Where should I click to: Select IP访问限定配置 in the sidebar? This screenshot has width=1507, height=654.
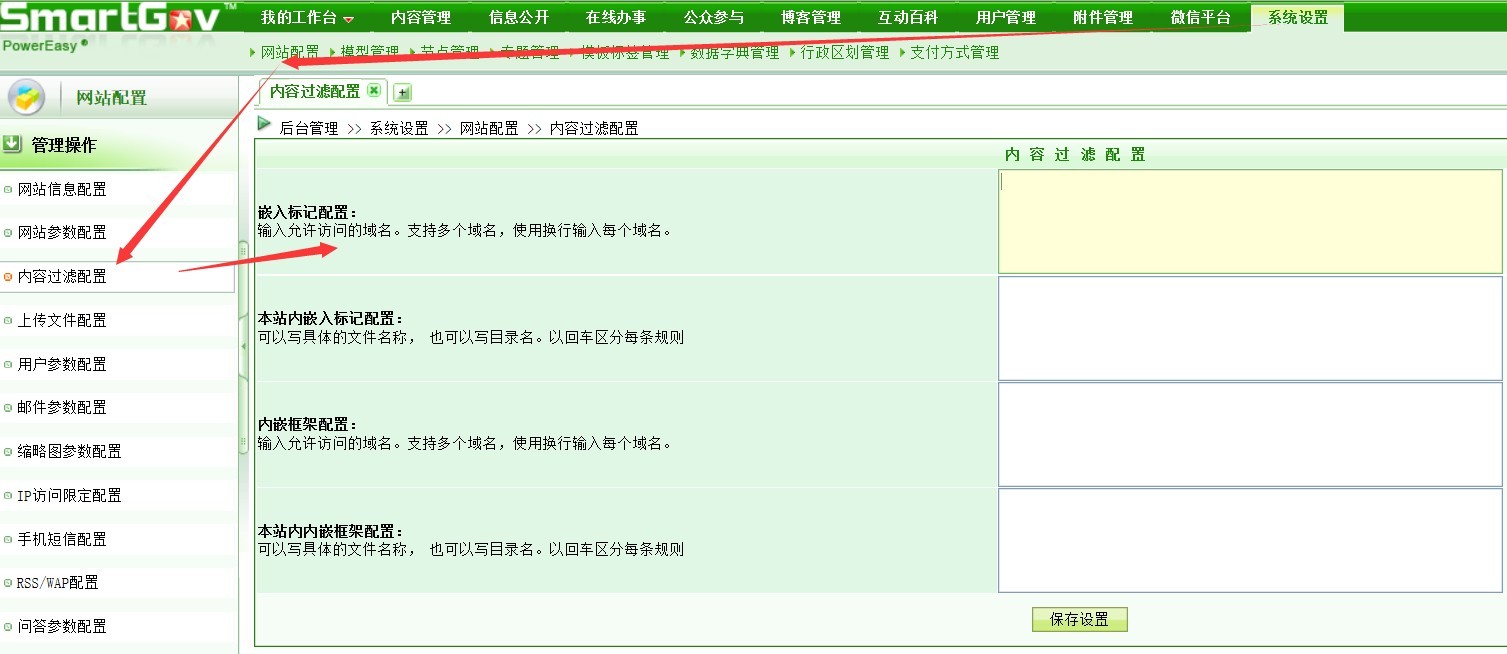[69, 496]
